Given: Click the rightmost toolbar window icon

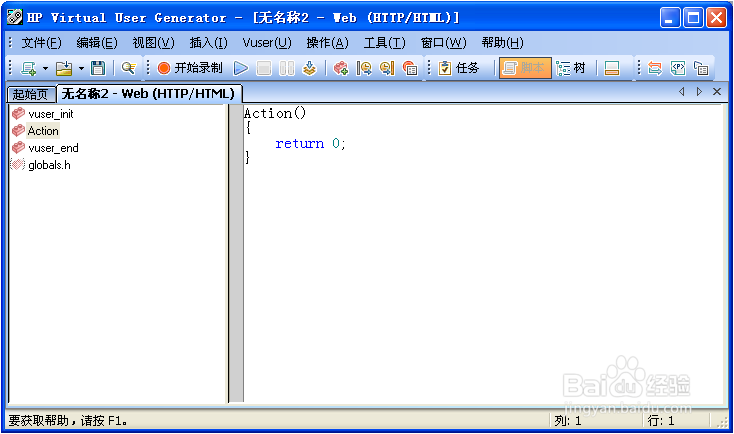Looking at the screenshot, I should [701, 68].
